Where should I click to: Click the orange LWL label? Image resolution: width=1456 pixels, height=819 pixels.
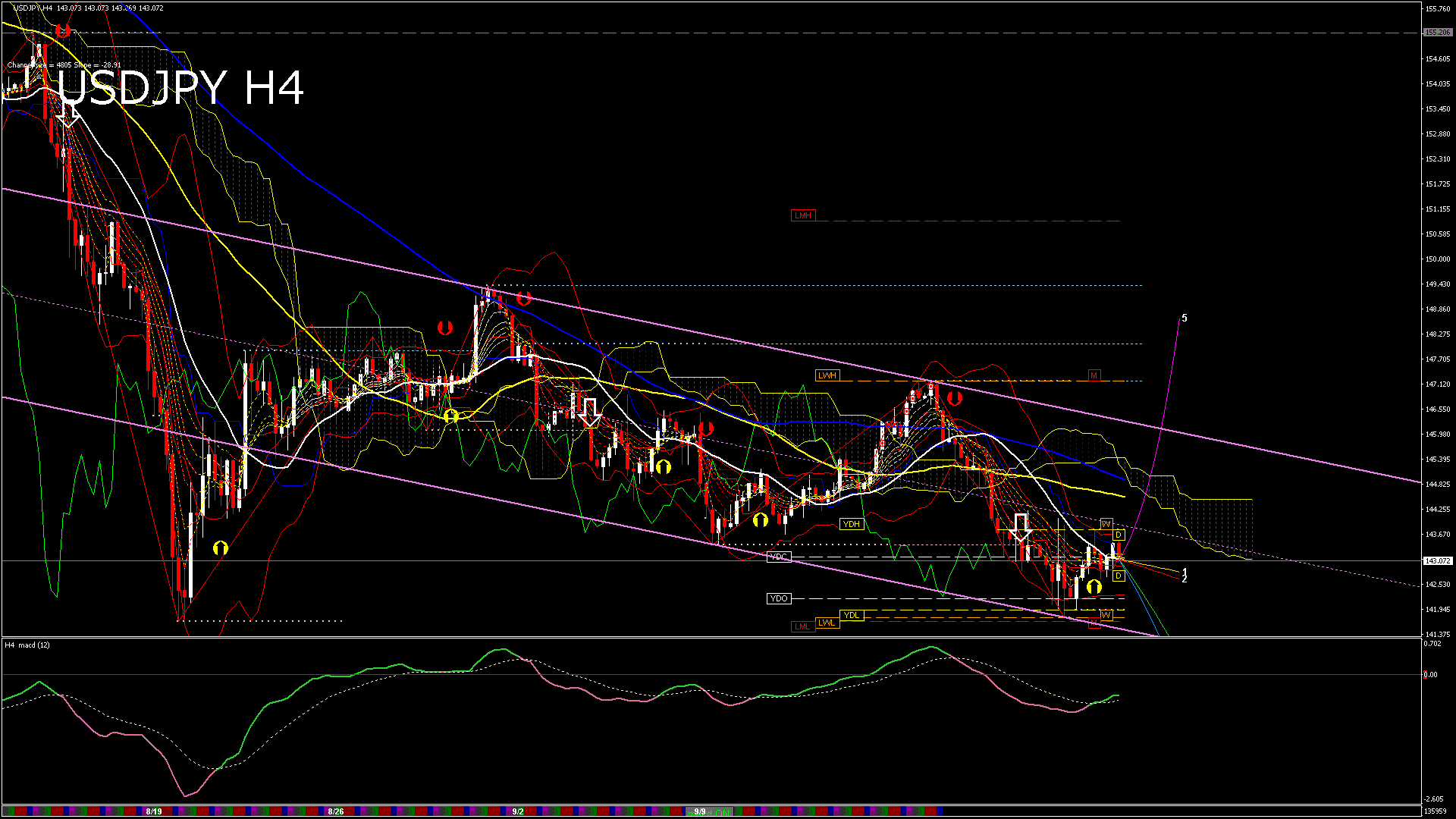[x=827, y=623]
